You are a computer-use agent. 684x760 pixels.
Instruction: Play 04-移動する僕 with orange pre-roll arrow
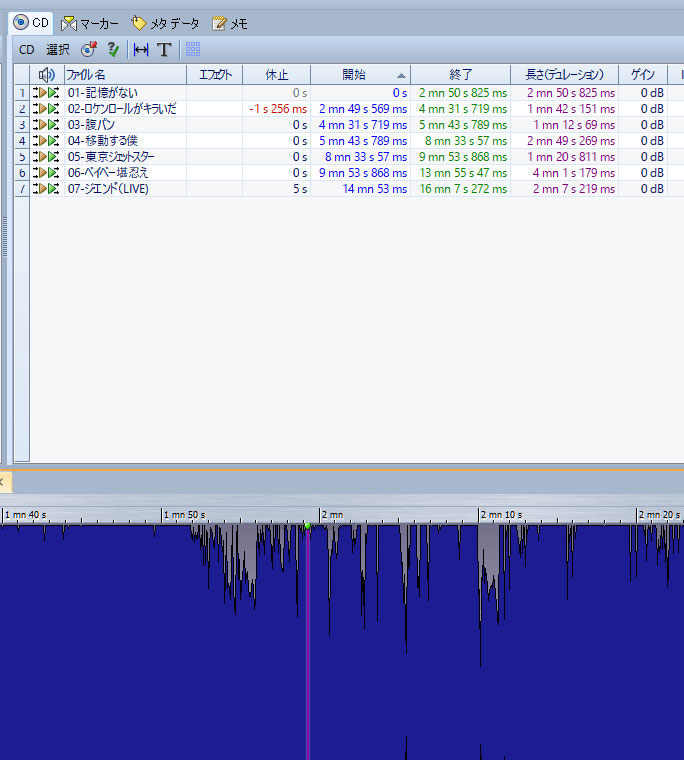(x=42, y=141)
